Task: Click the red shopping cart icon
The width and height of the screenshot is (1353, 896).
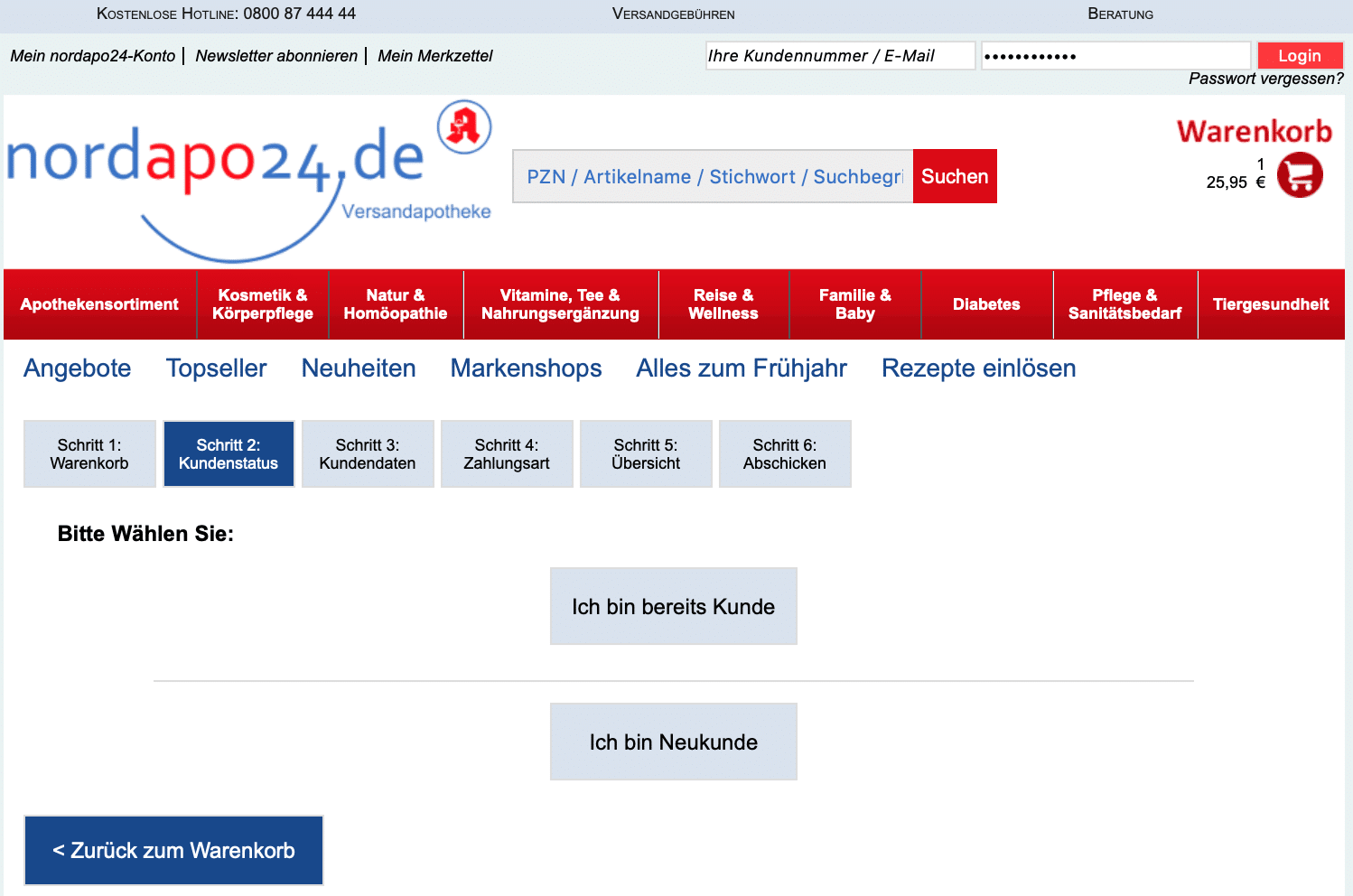Action: (x=1300, y=174)
